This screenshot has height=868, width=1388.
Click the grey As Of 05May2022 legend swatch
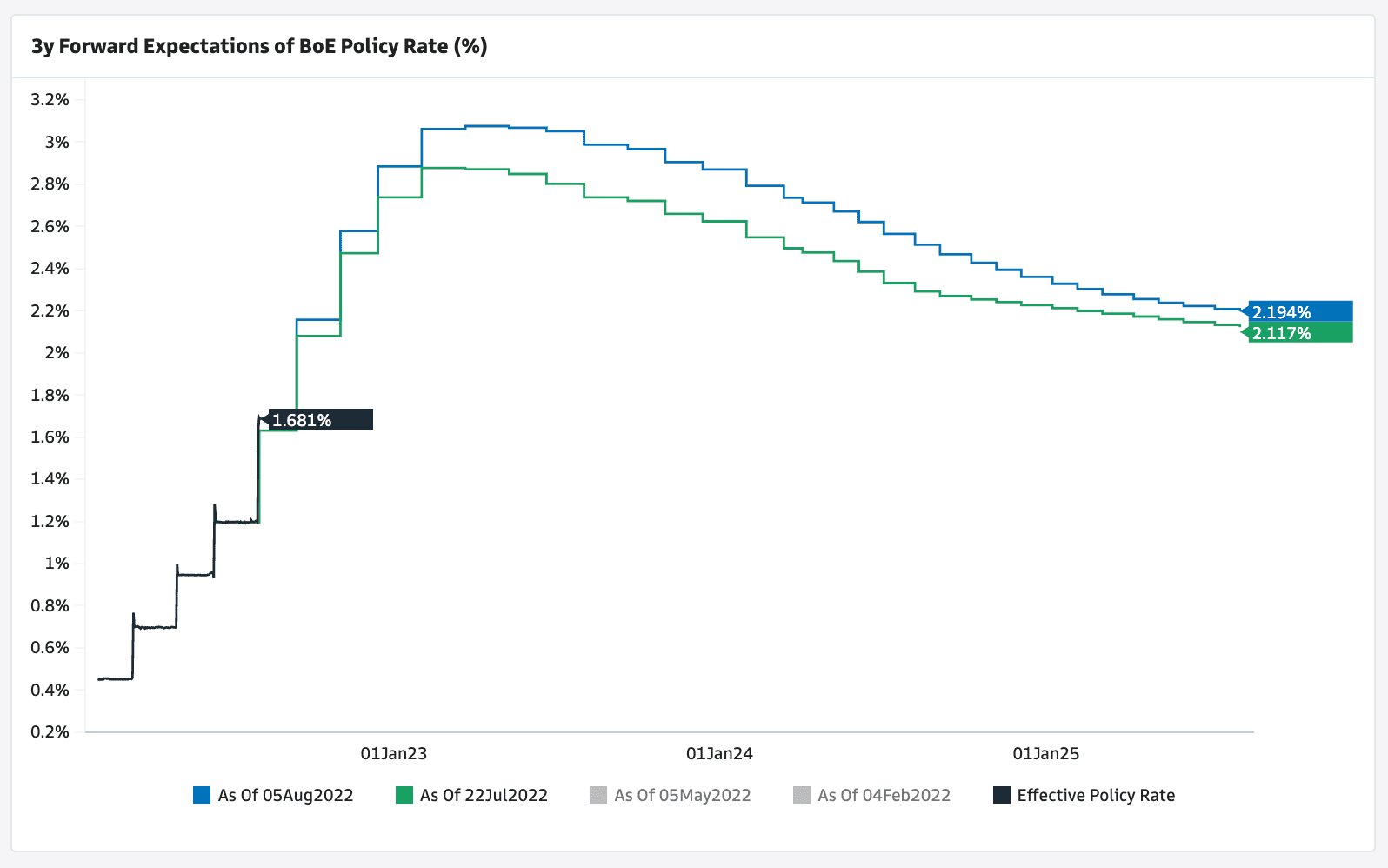tap(598, 795)
